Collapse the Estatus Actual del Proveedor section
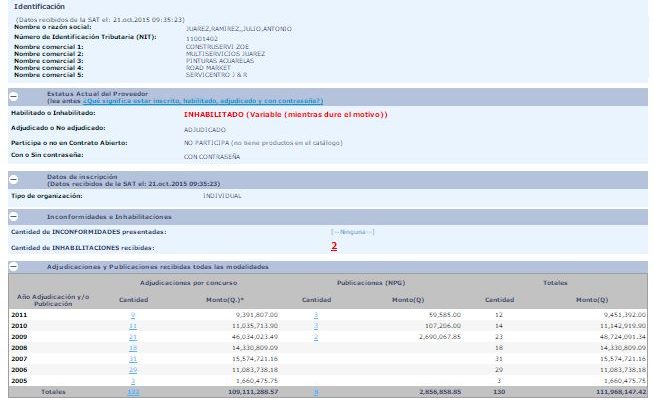 point(13,97)
